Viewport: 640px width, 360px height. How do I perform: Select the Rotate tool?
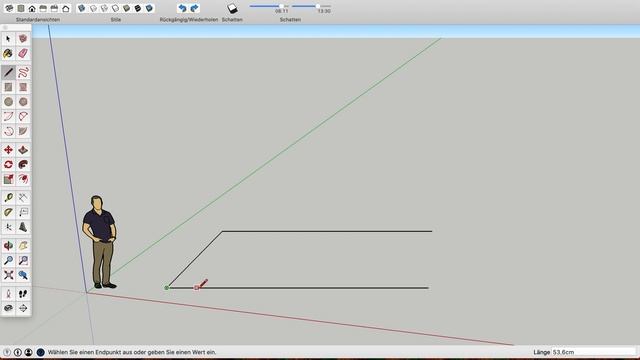pyautogui.click(x=8, y=164)
